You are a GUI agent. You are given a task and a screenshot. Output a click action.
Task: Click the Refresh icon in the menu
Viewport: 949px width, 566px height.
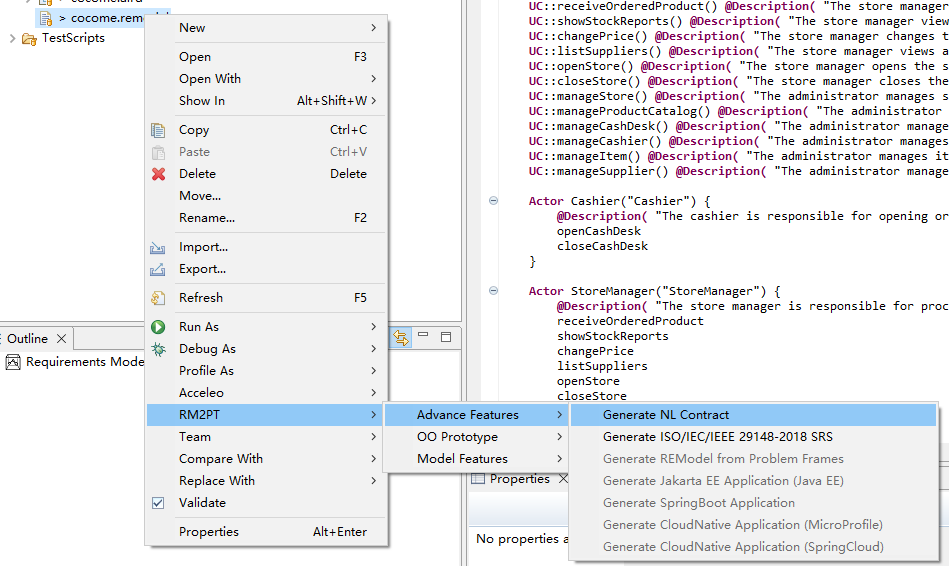[x=158, y=298]
